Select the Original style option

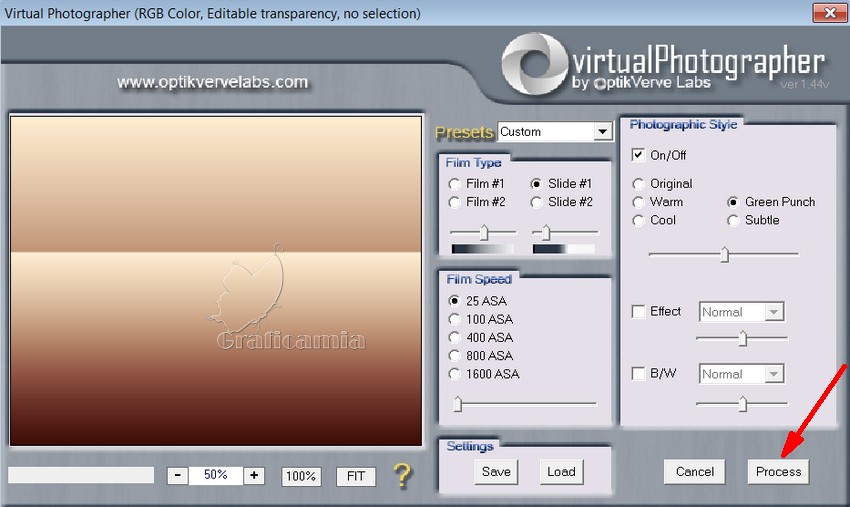coord(639,184)
